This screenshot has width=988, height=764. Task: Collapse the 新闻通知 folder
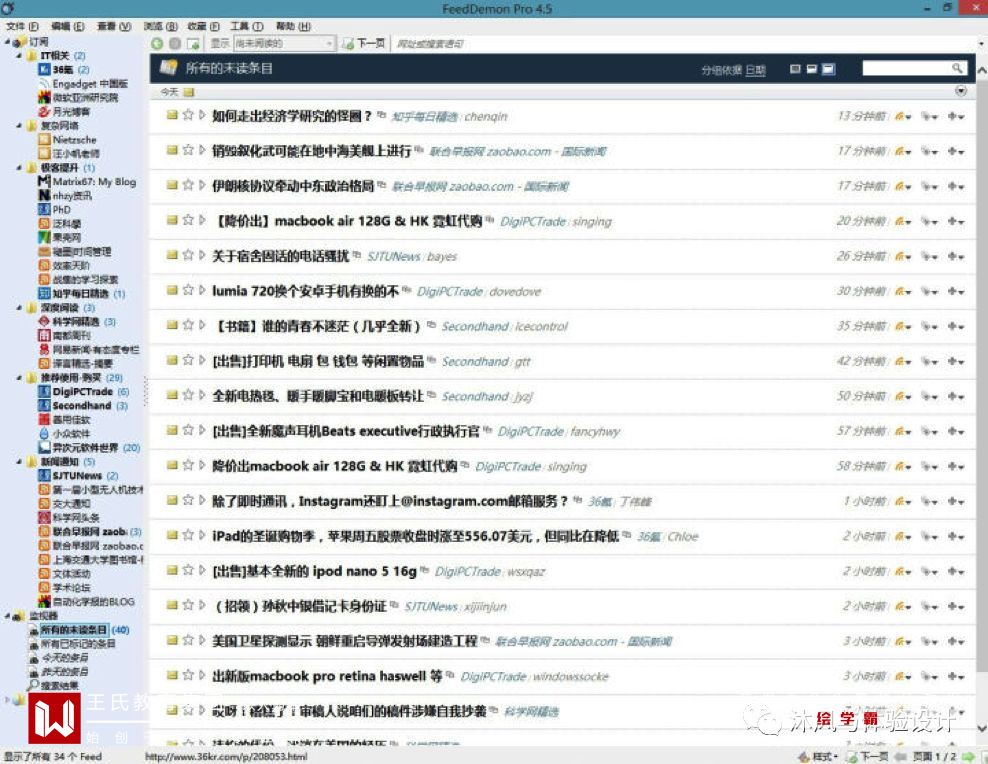click(x=19, y=462)
